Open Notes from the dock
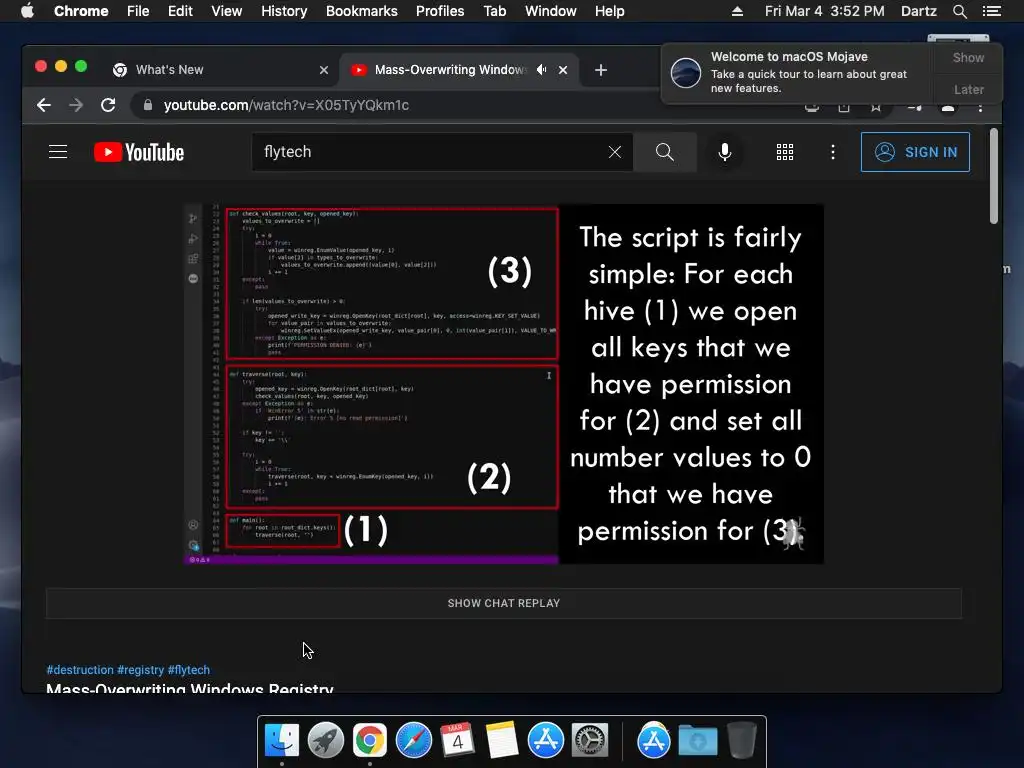The height and width of the screenshot is (768, 1024). click(x=502, y=741)
